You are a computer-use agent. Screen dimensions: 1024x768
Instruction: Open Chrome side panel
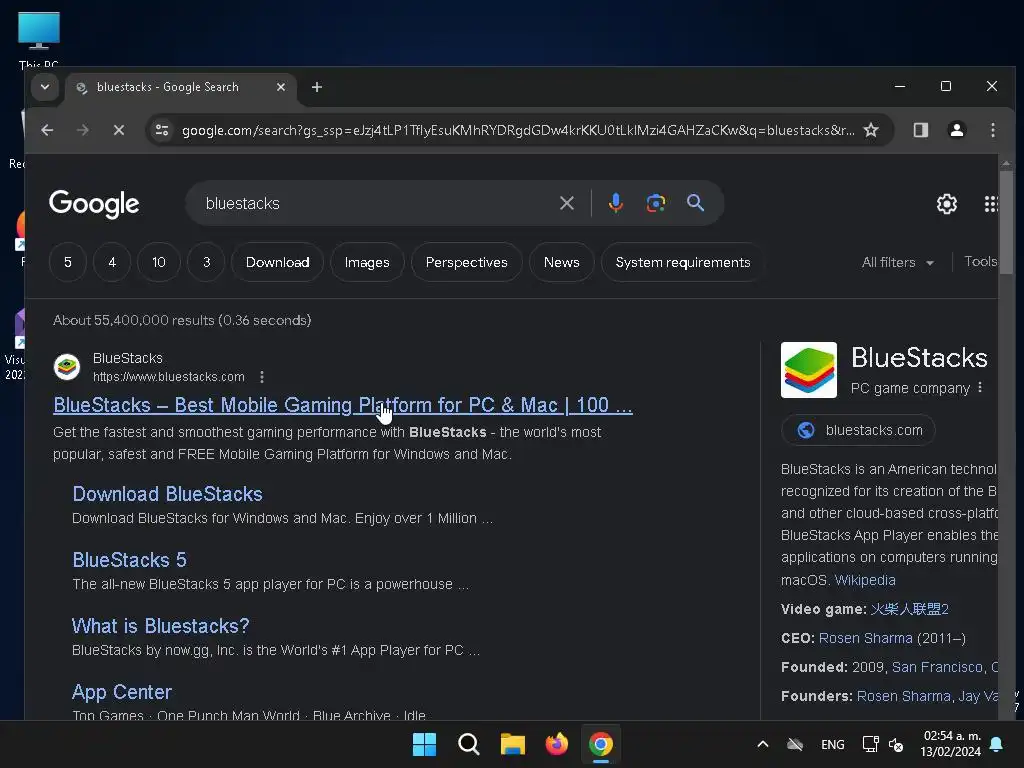[x=921, y=130]
